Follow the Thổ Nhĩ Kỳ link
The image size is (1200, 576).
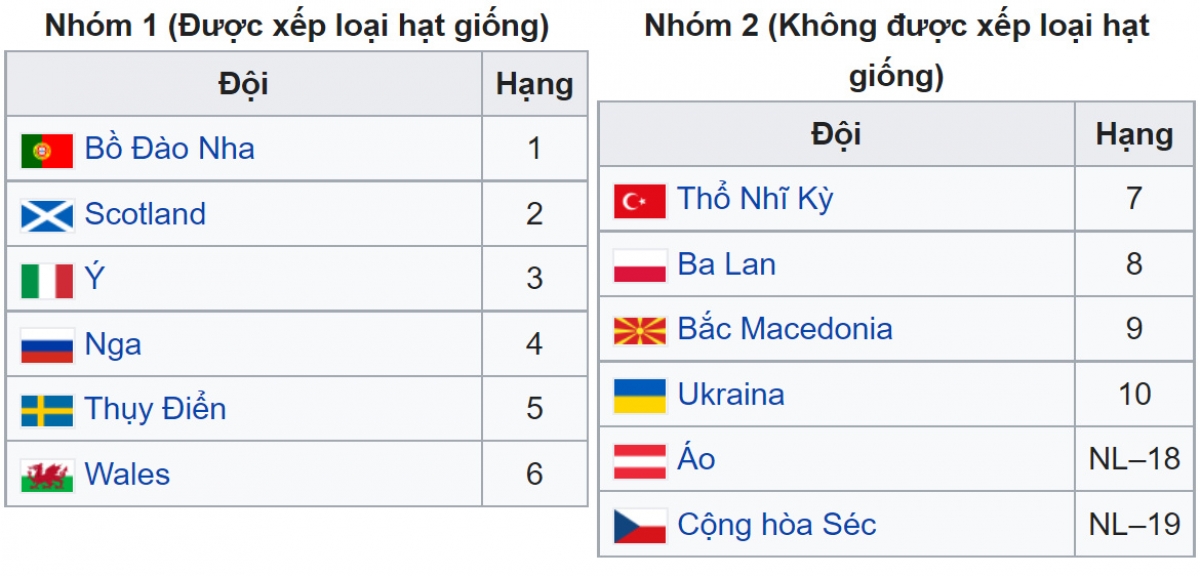click(x=755, y=199)
